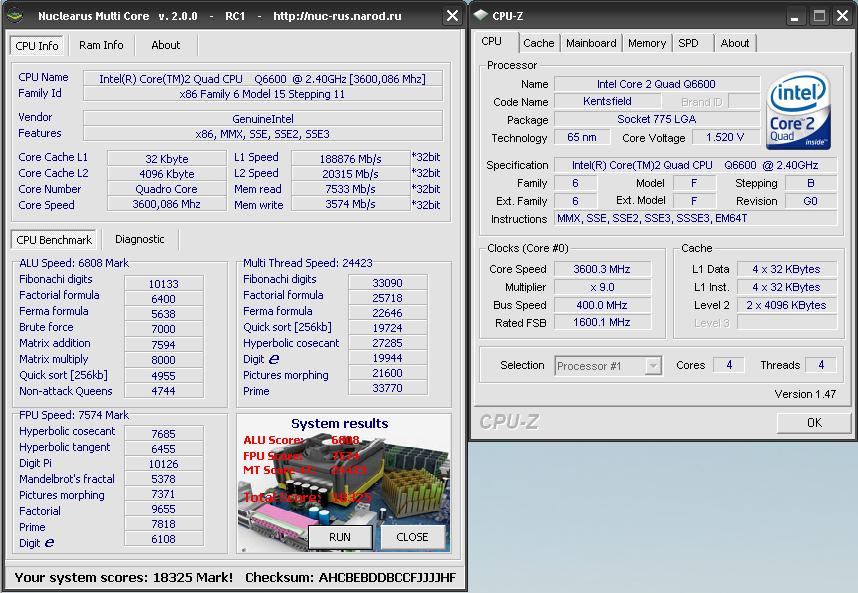Click the Kentsfield code name field in CPU-Z
Screen dimensions: 858x593
tap(607, 101)
